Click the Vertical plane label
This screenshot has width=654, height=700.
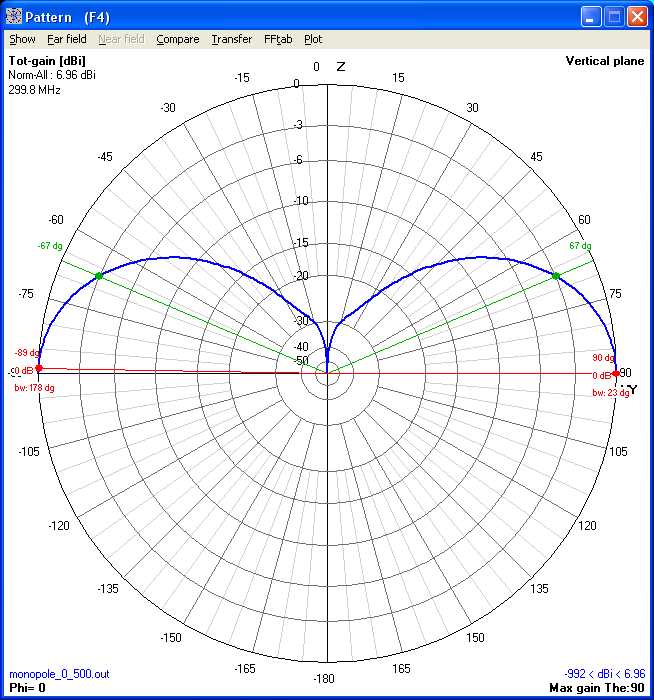[x=605, y=61]
